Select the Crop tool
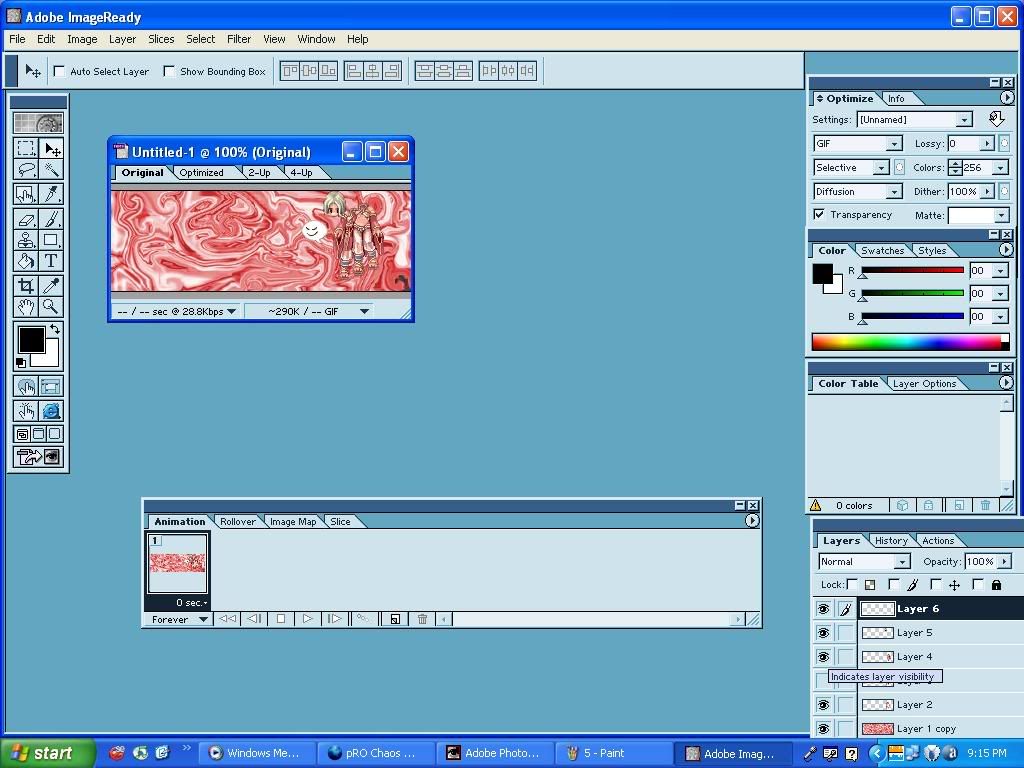Image resolution: width=1024 pixels, height=768 pixels. click(x=26, y=285)
